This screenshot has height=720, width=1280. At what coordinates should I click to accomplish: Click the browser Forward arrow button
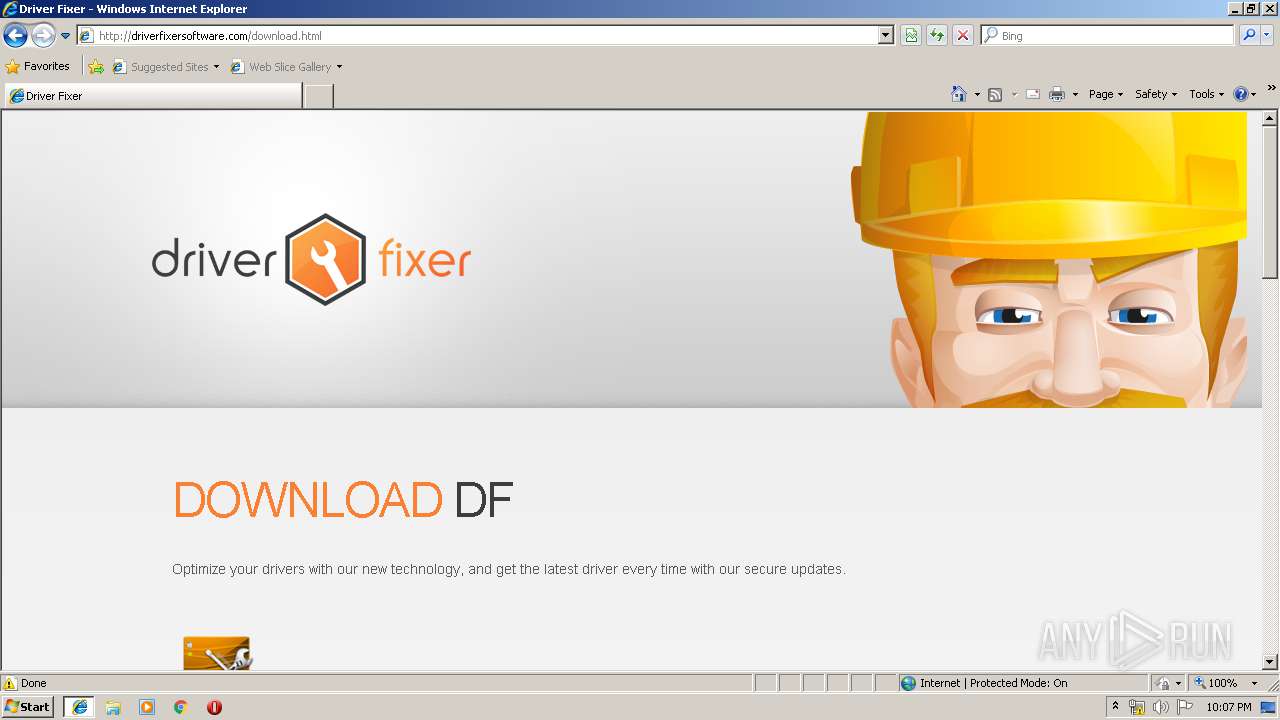point(43,36)
